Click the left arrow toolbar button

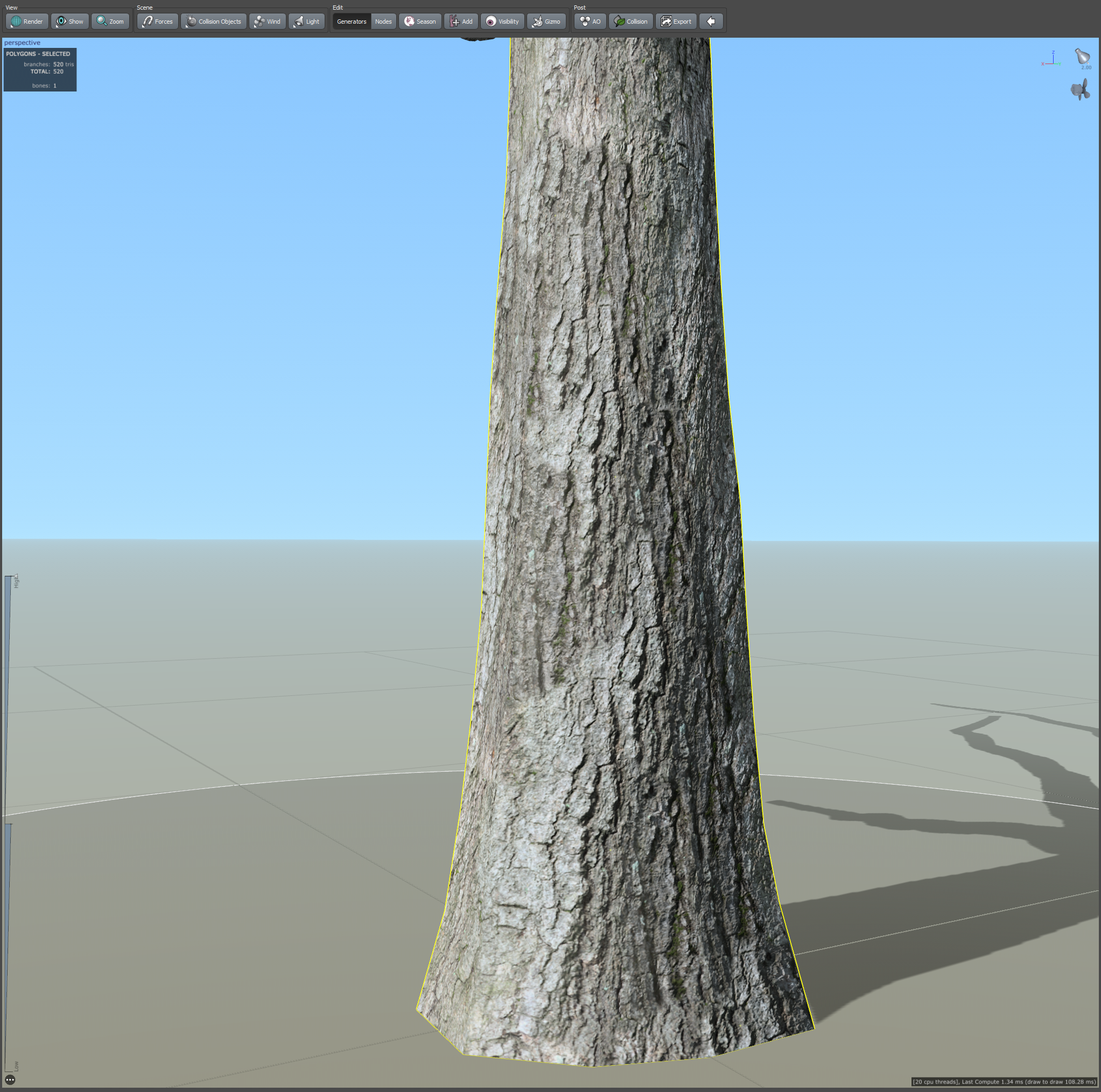711,22
